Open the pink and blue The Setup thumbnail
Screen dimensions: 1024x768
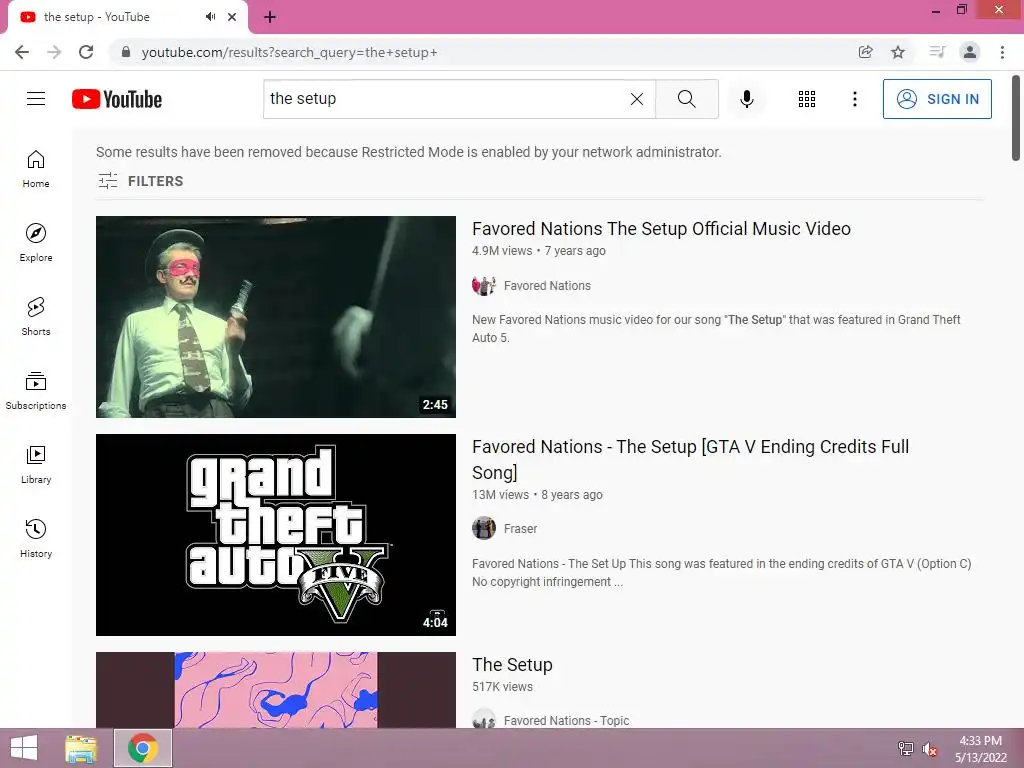[276, 690]
